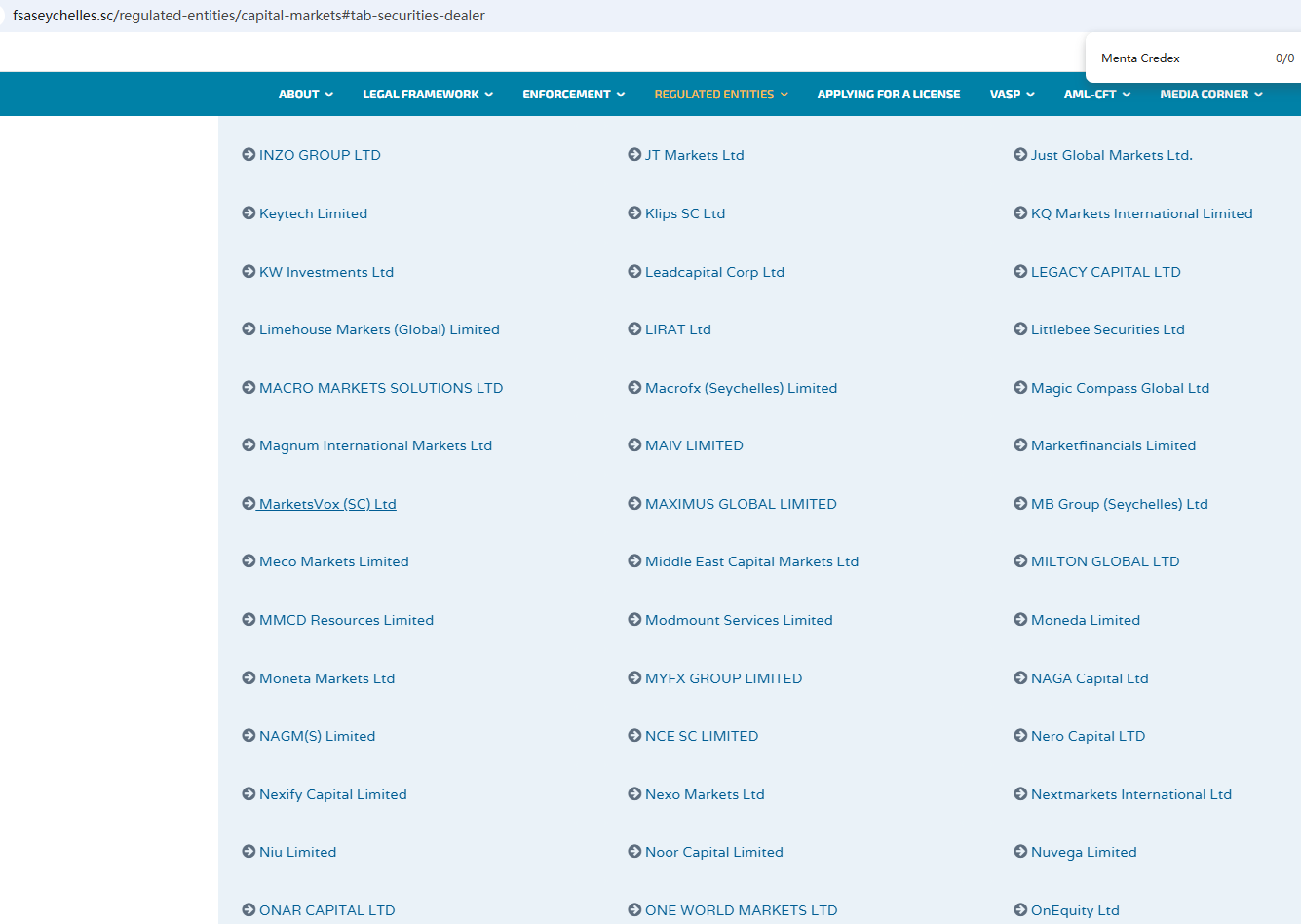
Task: Select ONE WORLD MARKETS LTD entry
Action: tap(741, 910)
